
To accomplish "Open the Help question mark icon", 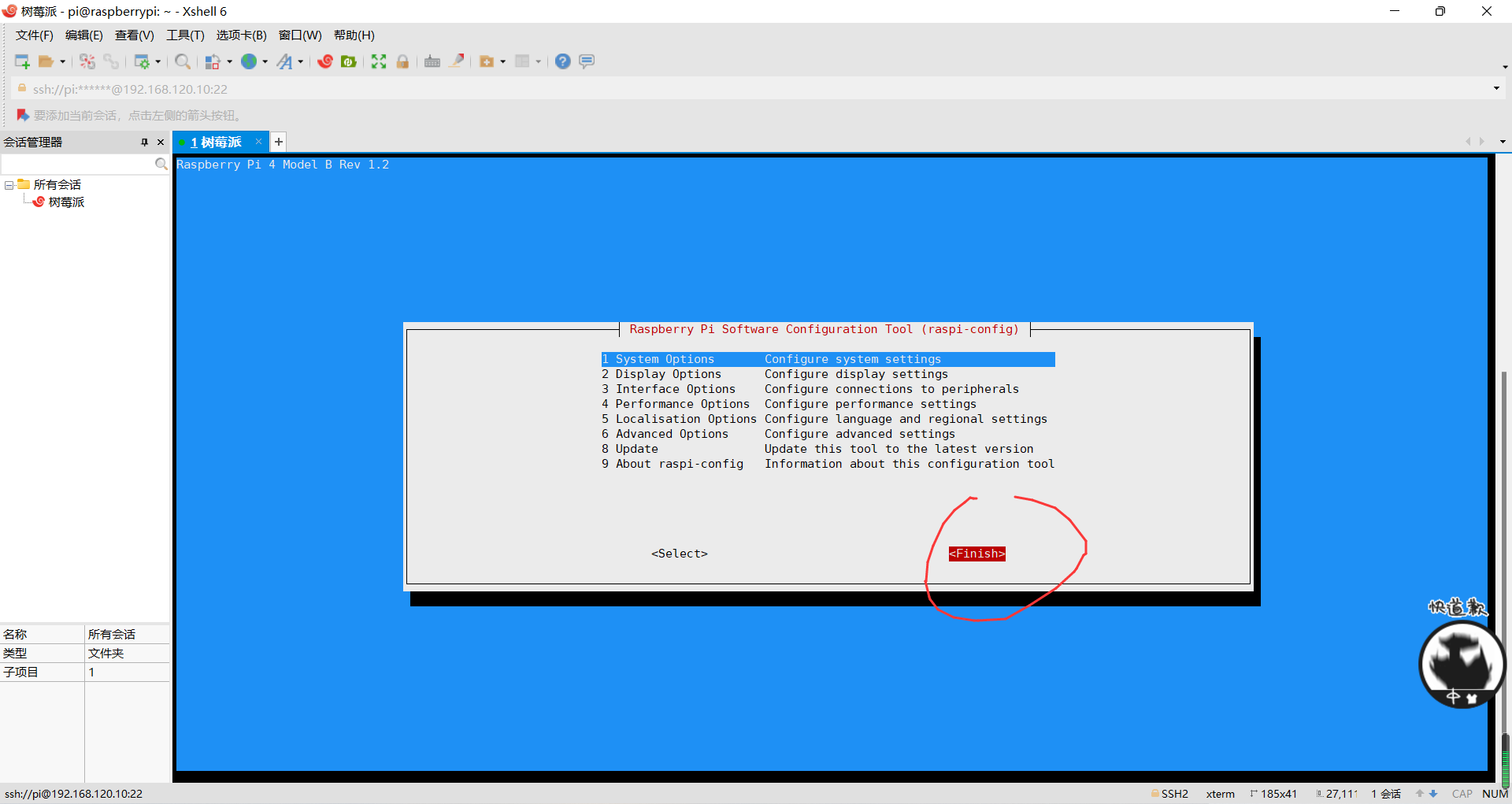I will 563,61.
